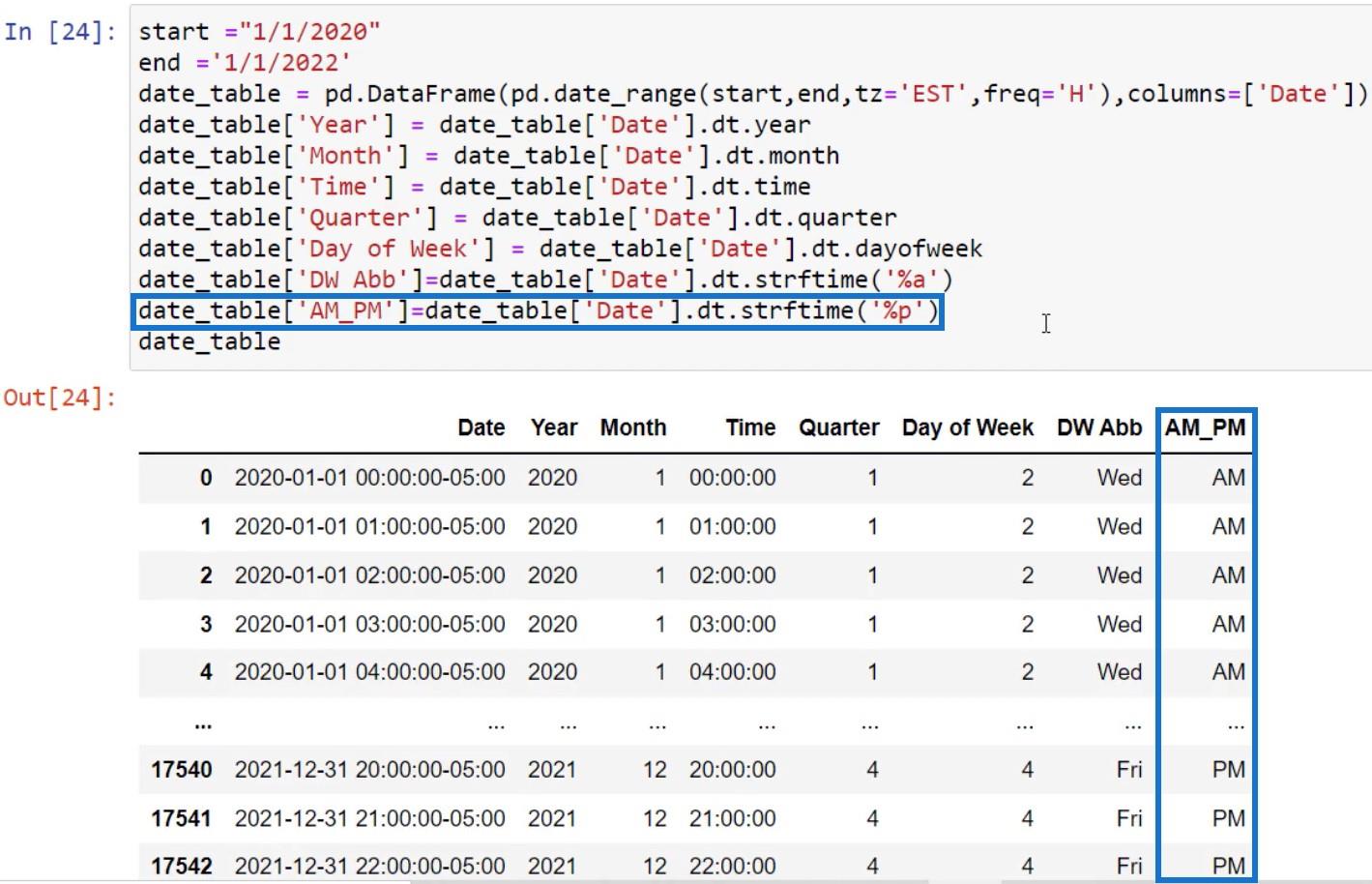Click the date_table['Day of Week'] assignment line

click(561, 249)
